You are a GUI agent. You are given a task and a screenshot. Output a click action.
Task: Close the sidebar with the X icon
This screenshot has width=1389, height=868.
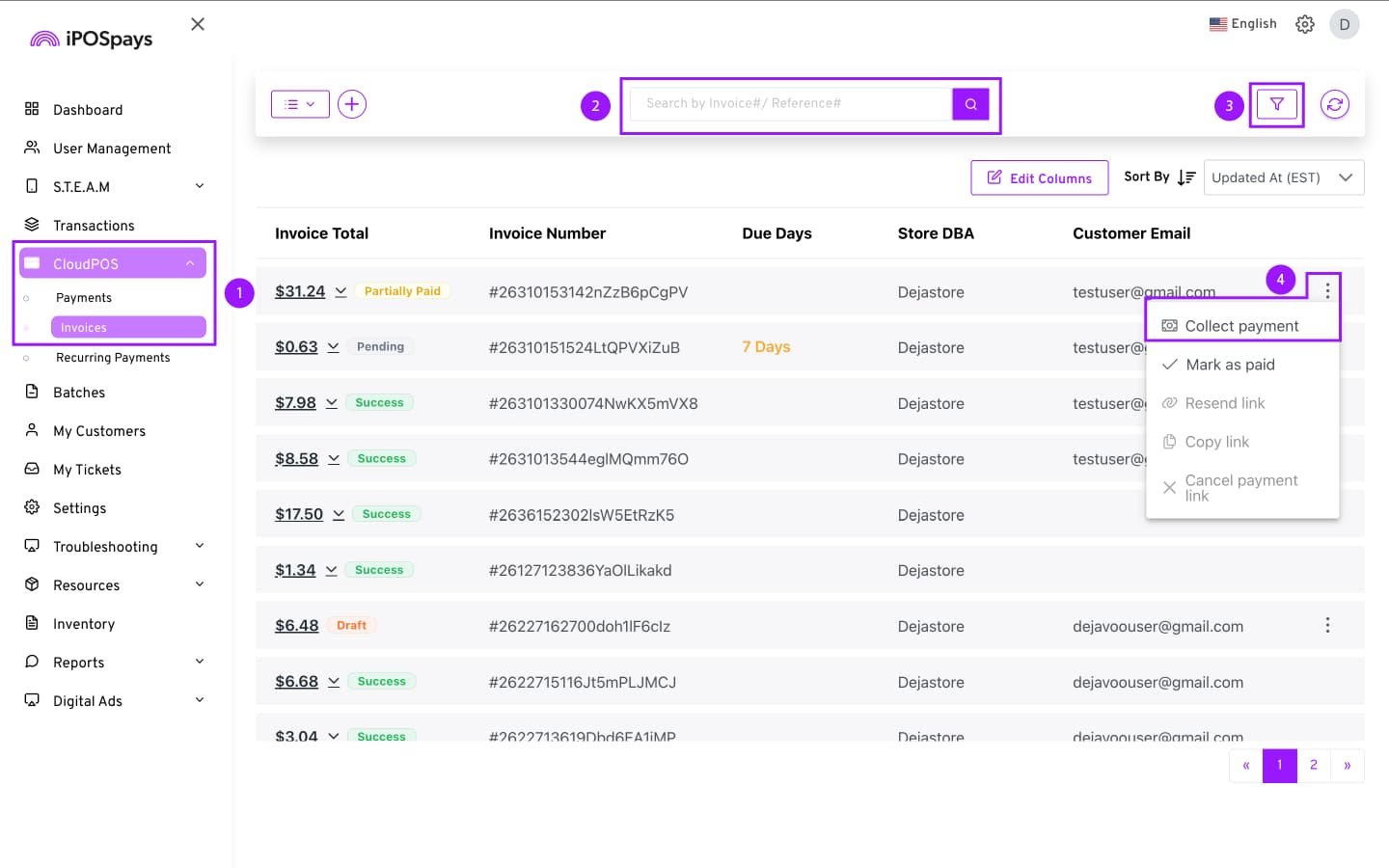(198, 24)
